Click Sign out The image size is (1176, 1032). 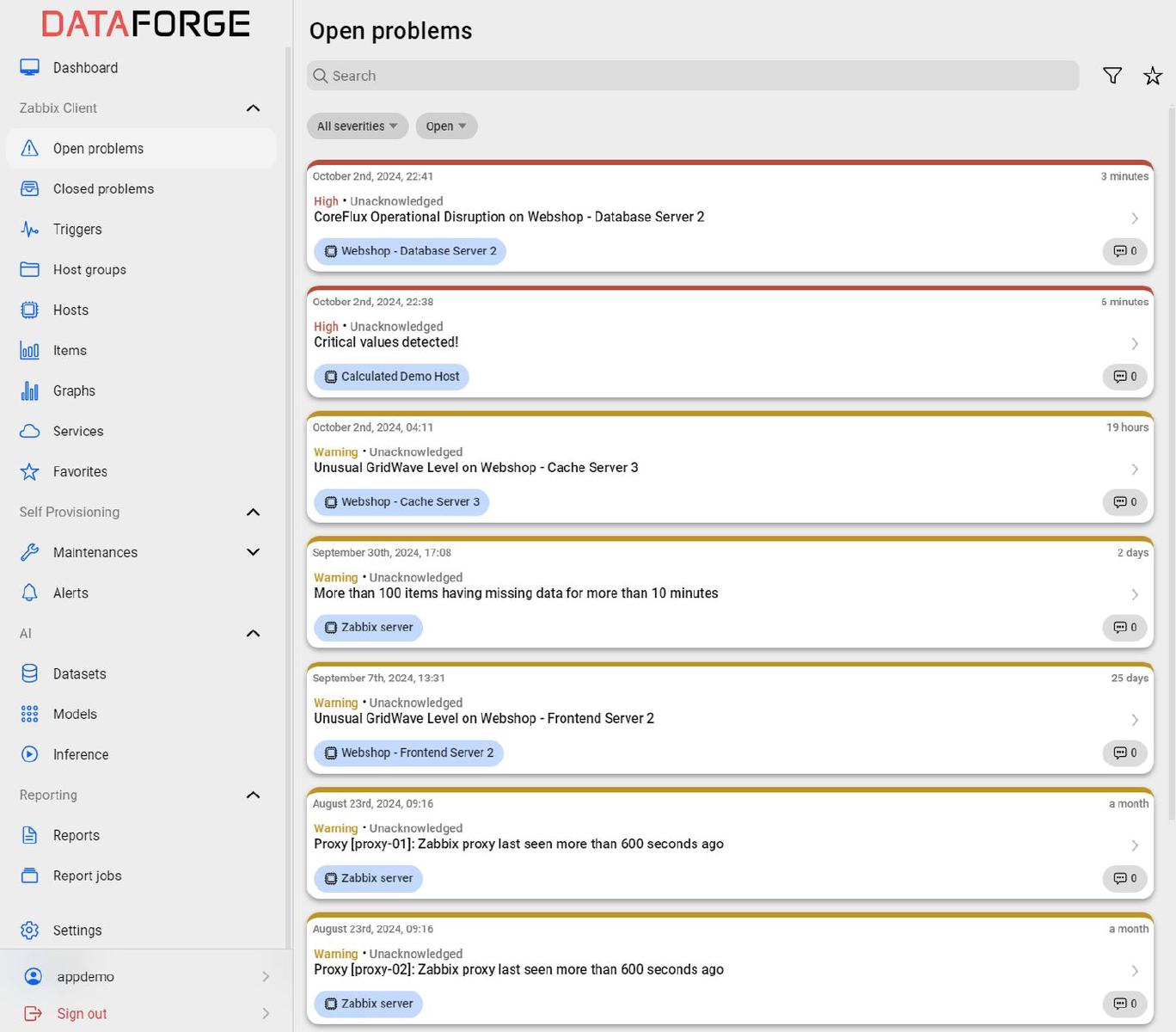point(82,1014)
